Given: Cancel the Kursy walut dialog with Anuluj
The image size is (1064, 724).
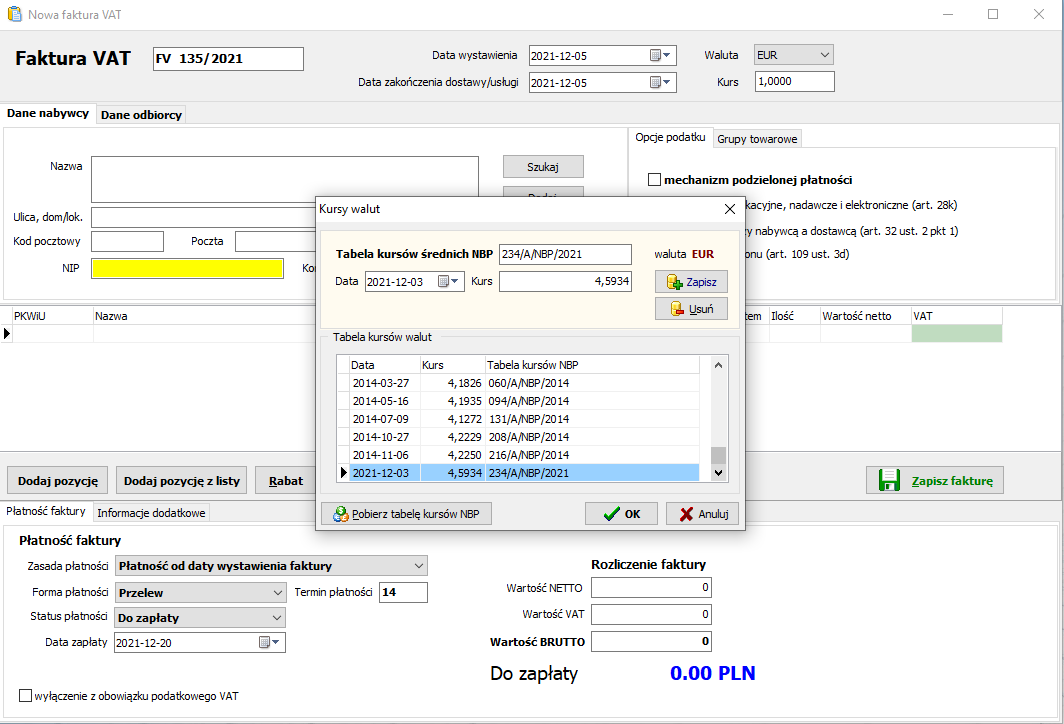Looking at the screenshot, I should [x=702, y=514].
